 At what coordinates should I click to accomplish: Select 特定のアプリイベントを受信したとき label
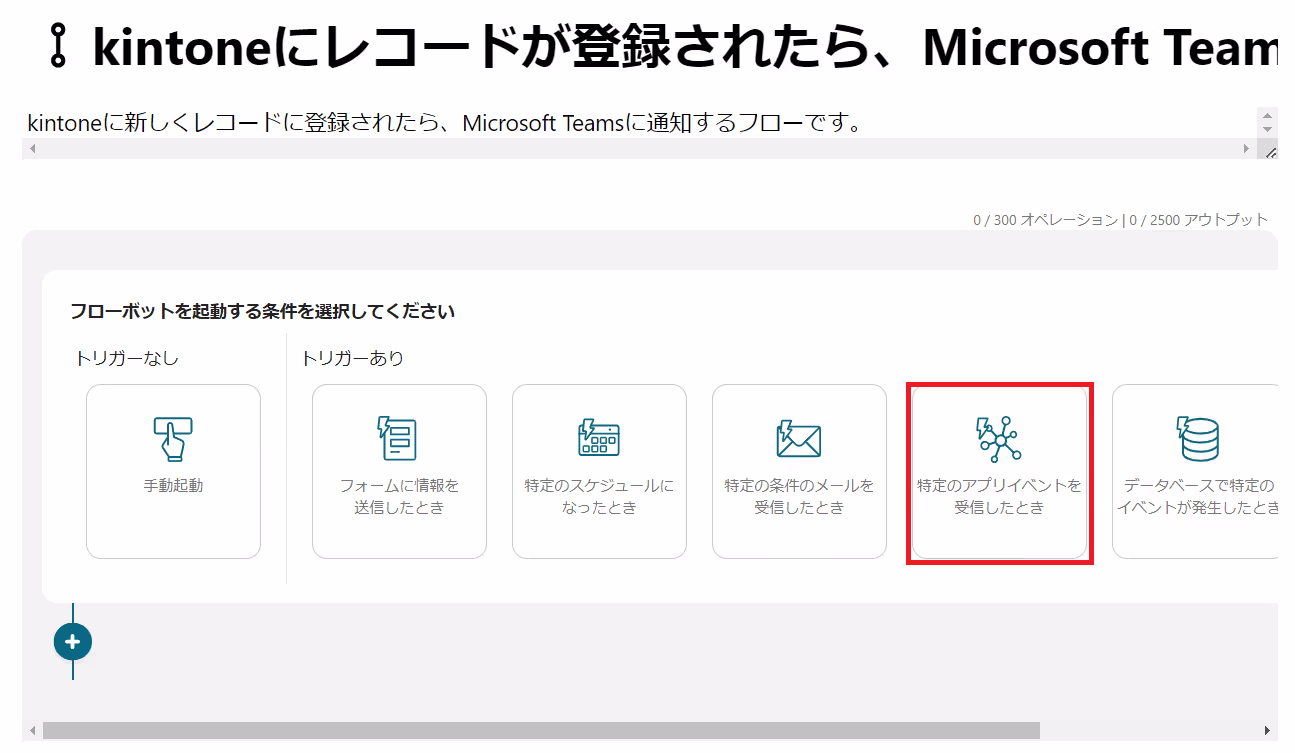999,497
